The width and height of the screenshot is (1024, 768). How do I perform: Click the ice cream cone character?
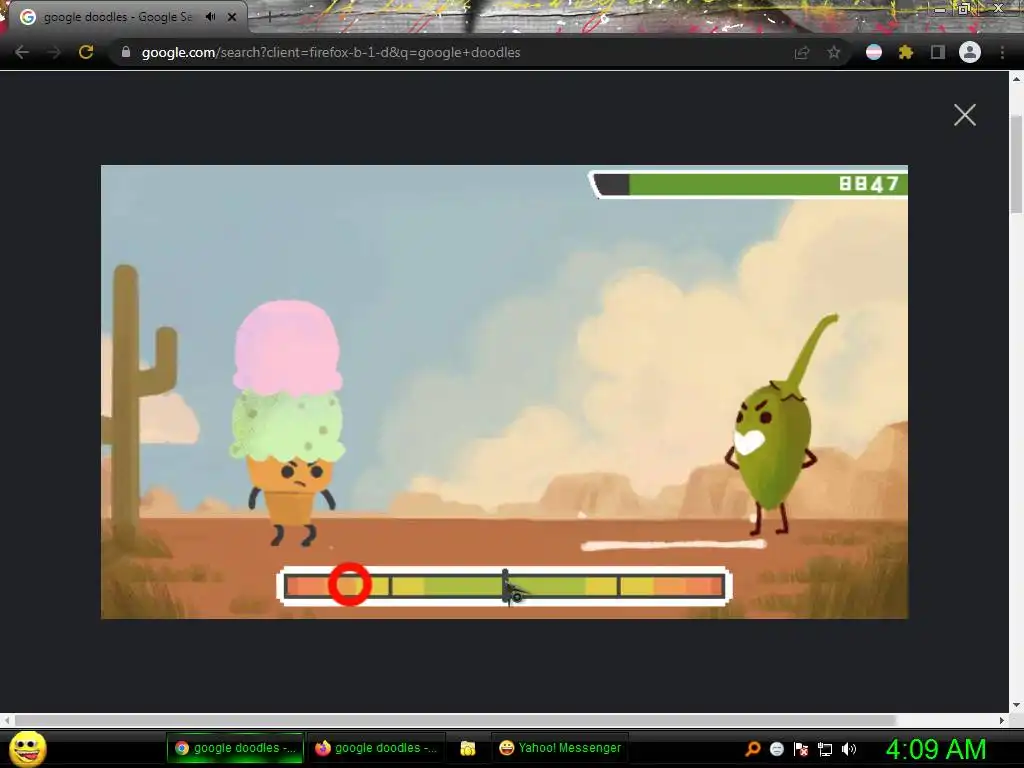click(x=287, y=423)
